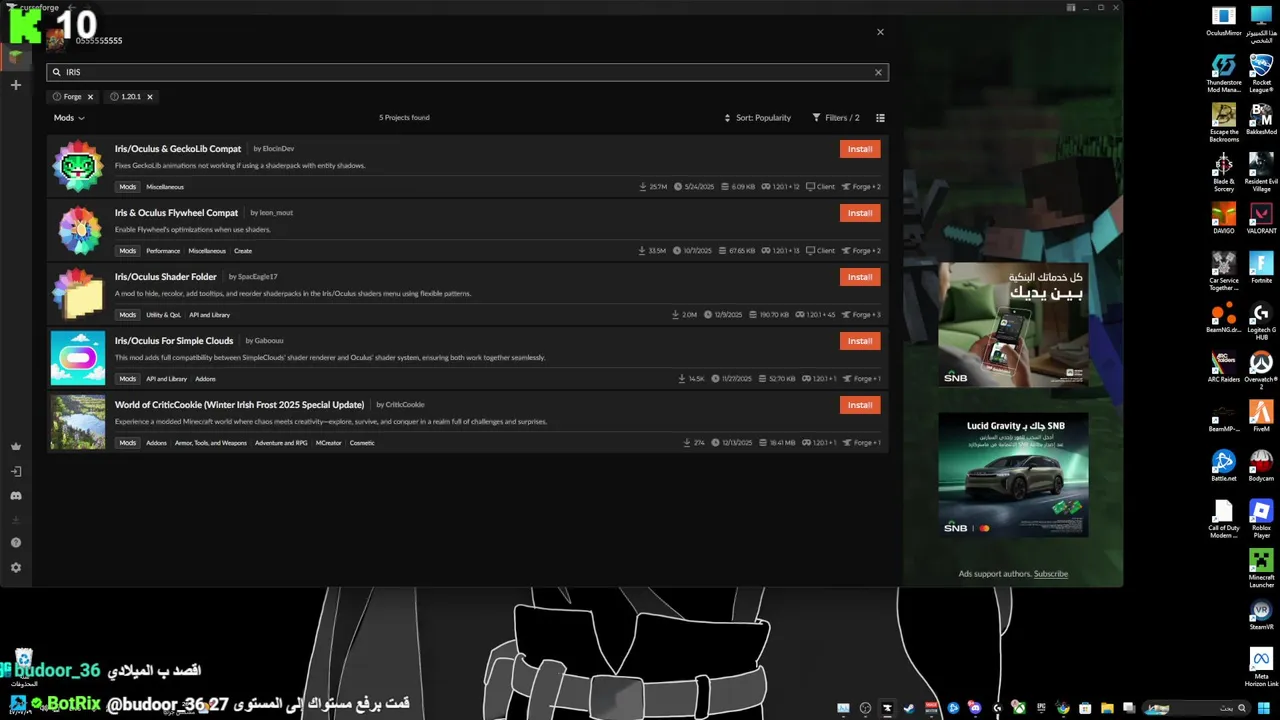The width and height of the screenshot is (1280, 720).
Task: Install Iris/Oculus Shader Folder mod
Action: pyautogui.click(x=860, y=277)
